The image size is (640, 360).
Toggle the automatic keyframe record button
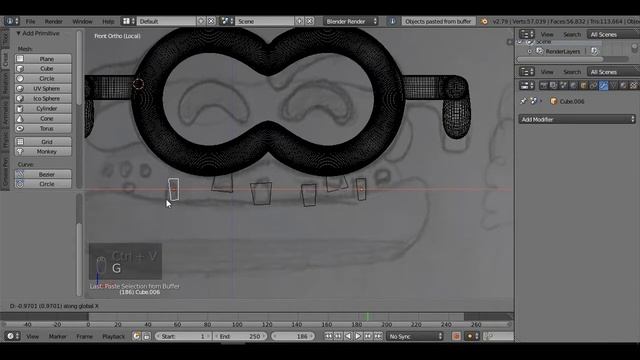456,336
